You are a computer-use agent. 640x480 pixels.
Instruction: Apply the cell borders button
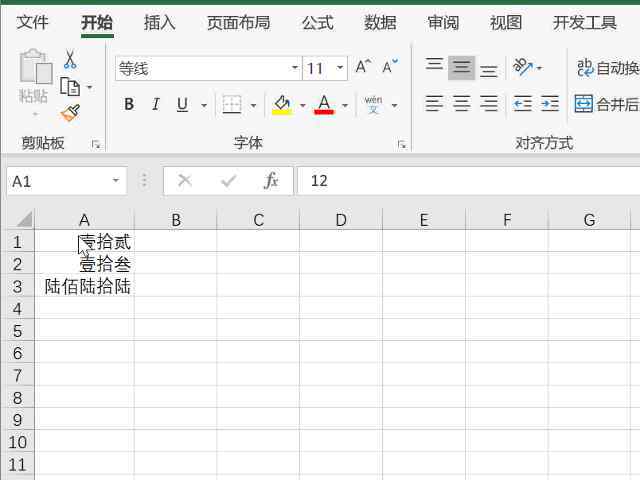pos(231,104)
